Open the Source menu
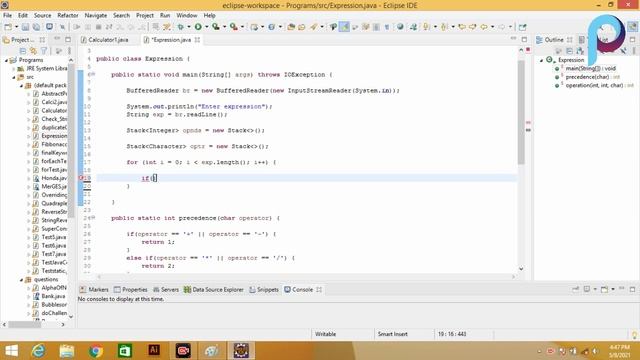 click(42, 16)
